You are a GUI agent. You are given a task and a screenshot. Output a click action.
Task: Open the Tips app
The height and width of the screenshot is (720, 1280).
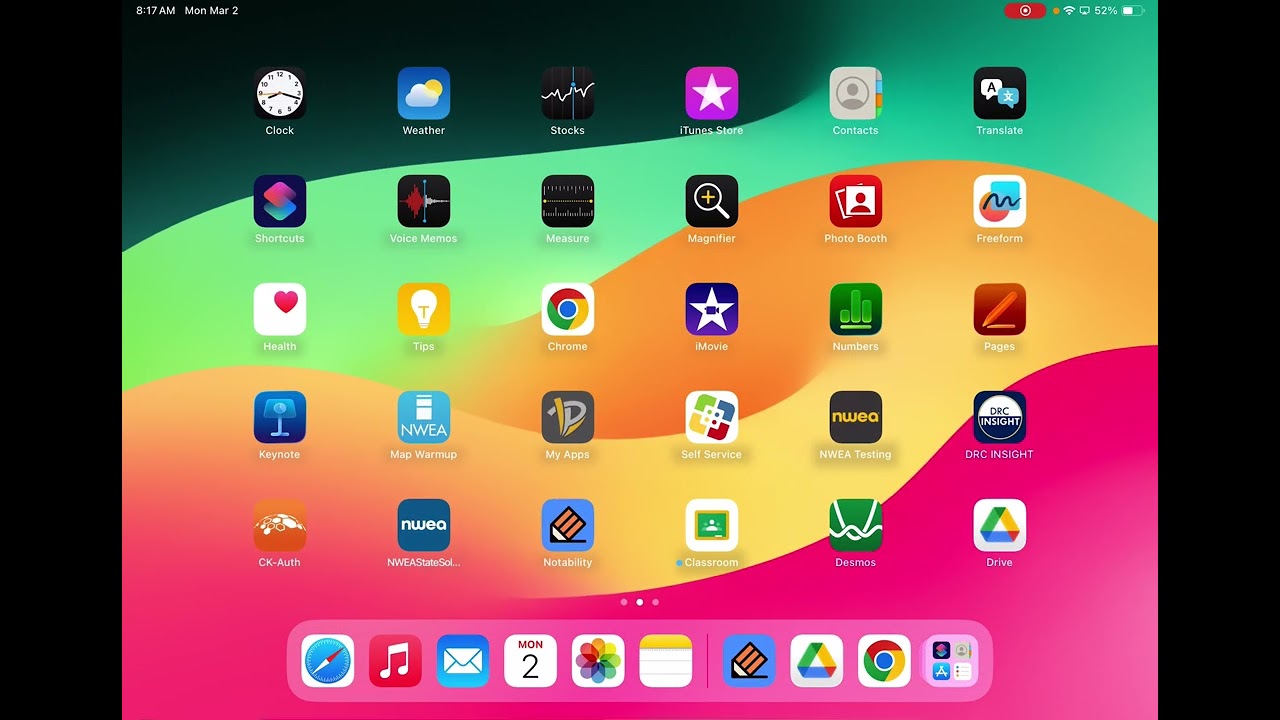[x=424, y=309]
